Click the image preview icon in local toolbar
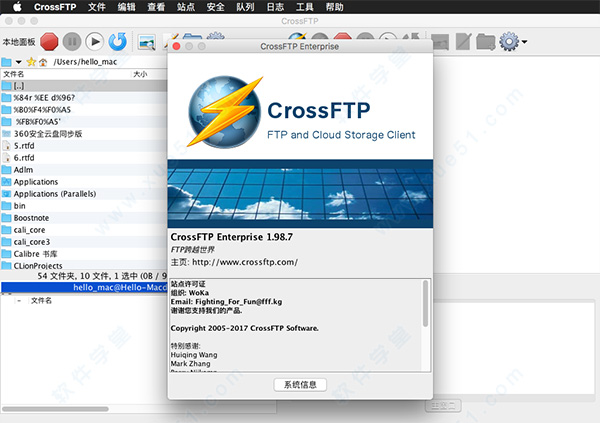Viewport: 600px width, 423px height. point(147,42)
